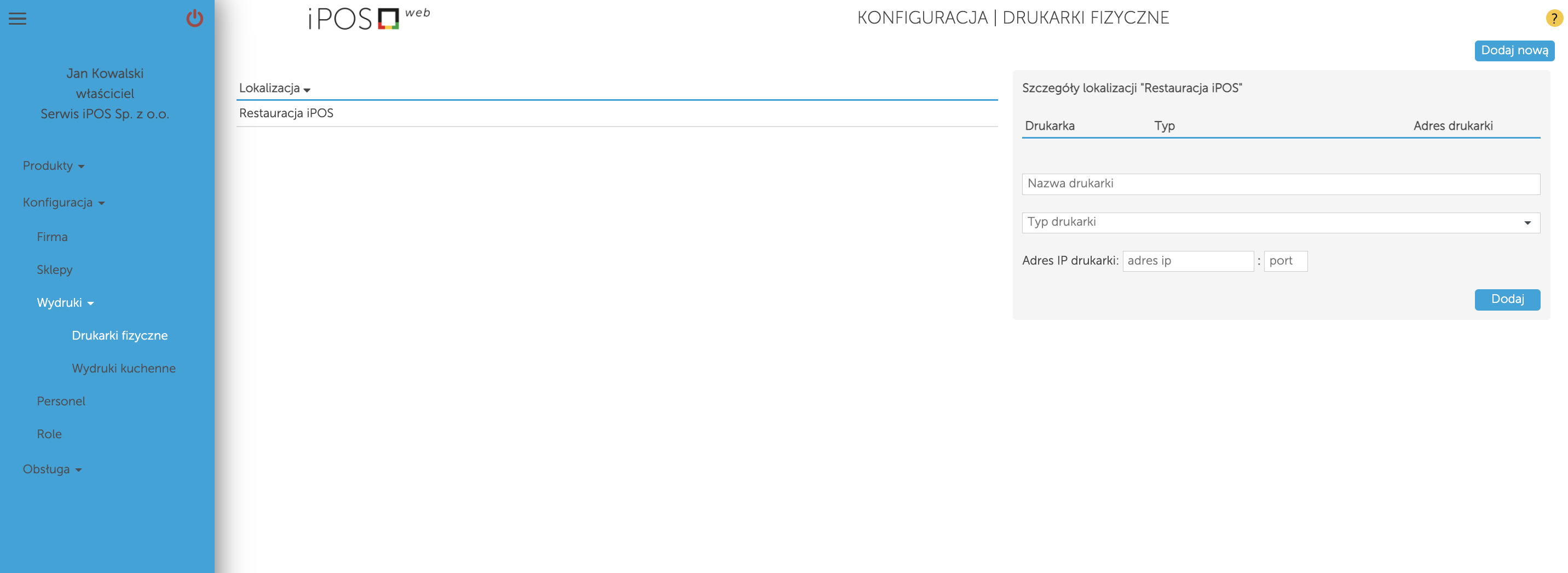Expand the Produkty menu section

click(x=53, y=165)
